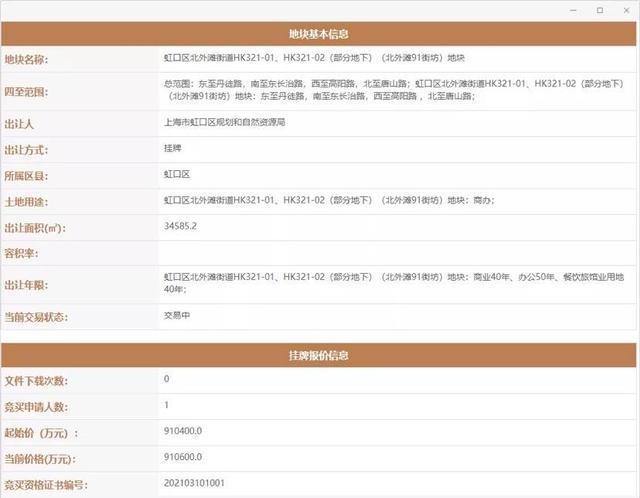Click the 土地用途 value text
Image resolution: width=640 pixels, height=498 pixels.
click(x=329, y=200)
